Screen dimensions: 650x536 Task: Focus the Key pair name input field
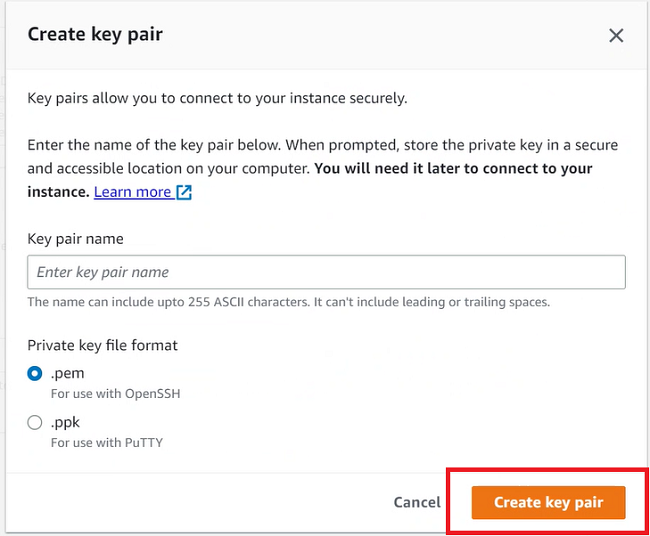[x=326, y=272]
